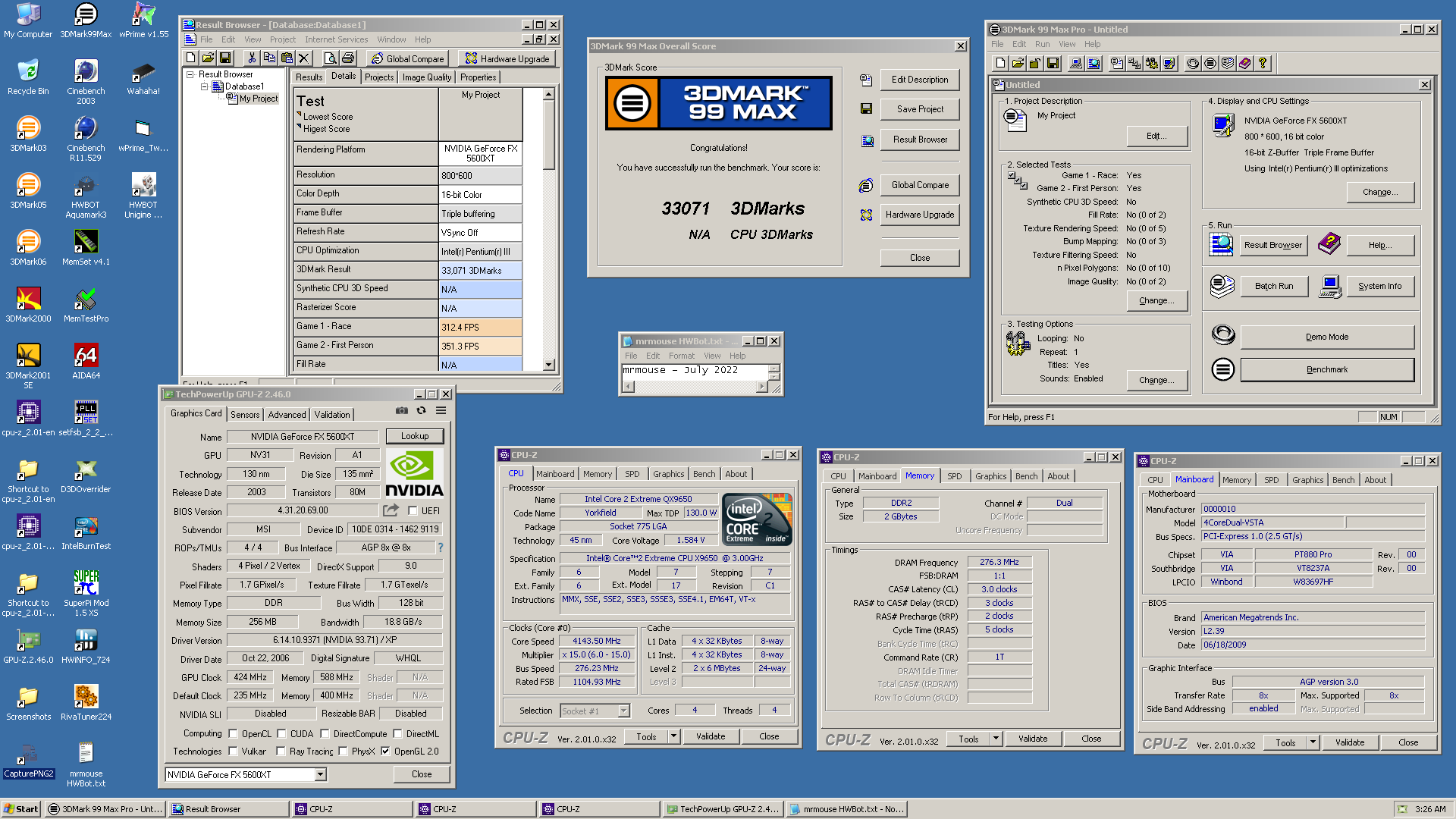Click the Edit Description button
The image size is (1456, 819).
(x=919, y=80)
